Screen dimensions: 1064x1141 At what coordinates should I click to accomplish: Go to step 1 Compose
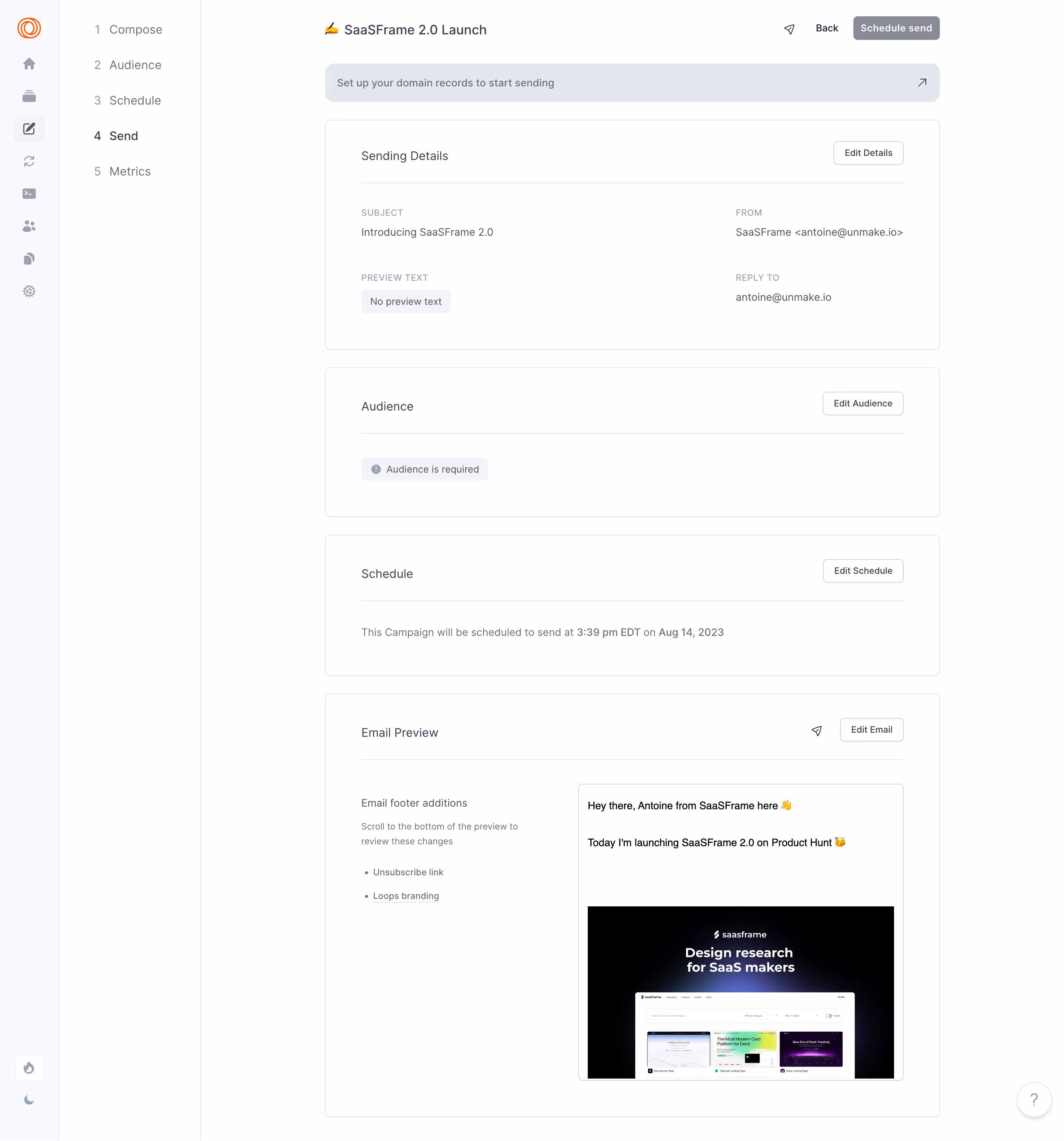tap(128, 29)
